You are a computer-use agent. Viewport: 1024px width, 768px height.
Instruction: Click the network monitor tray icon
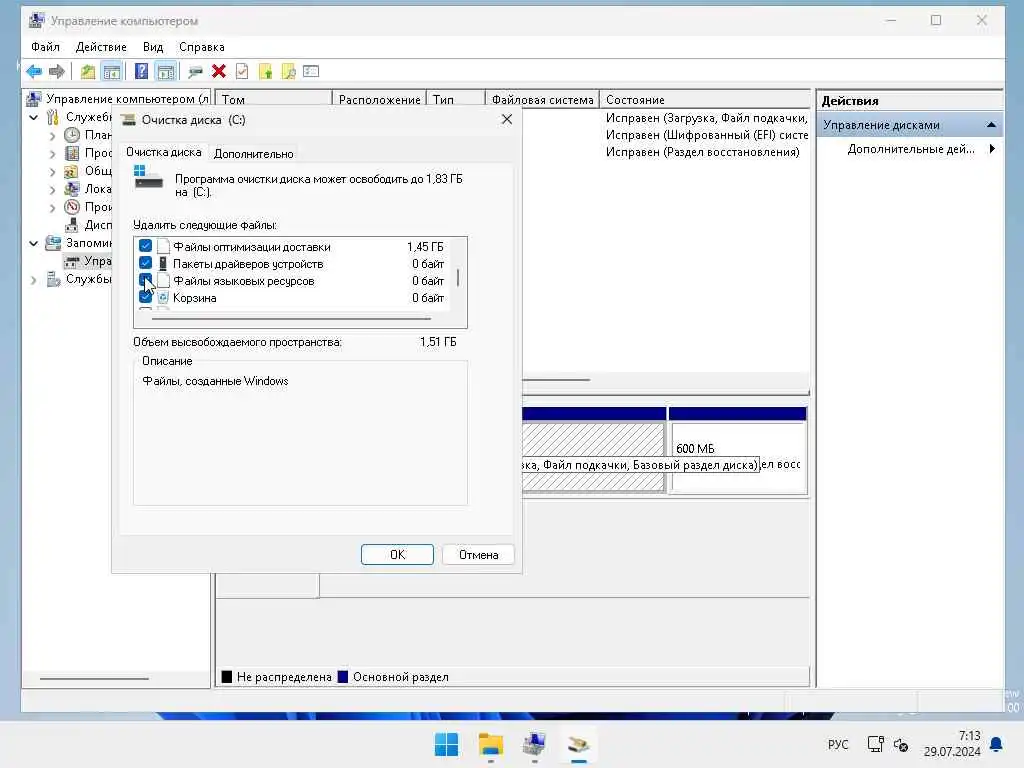875,744
